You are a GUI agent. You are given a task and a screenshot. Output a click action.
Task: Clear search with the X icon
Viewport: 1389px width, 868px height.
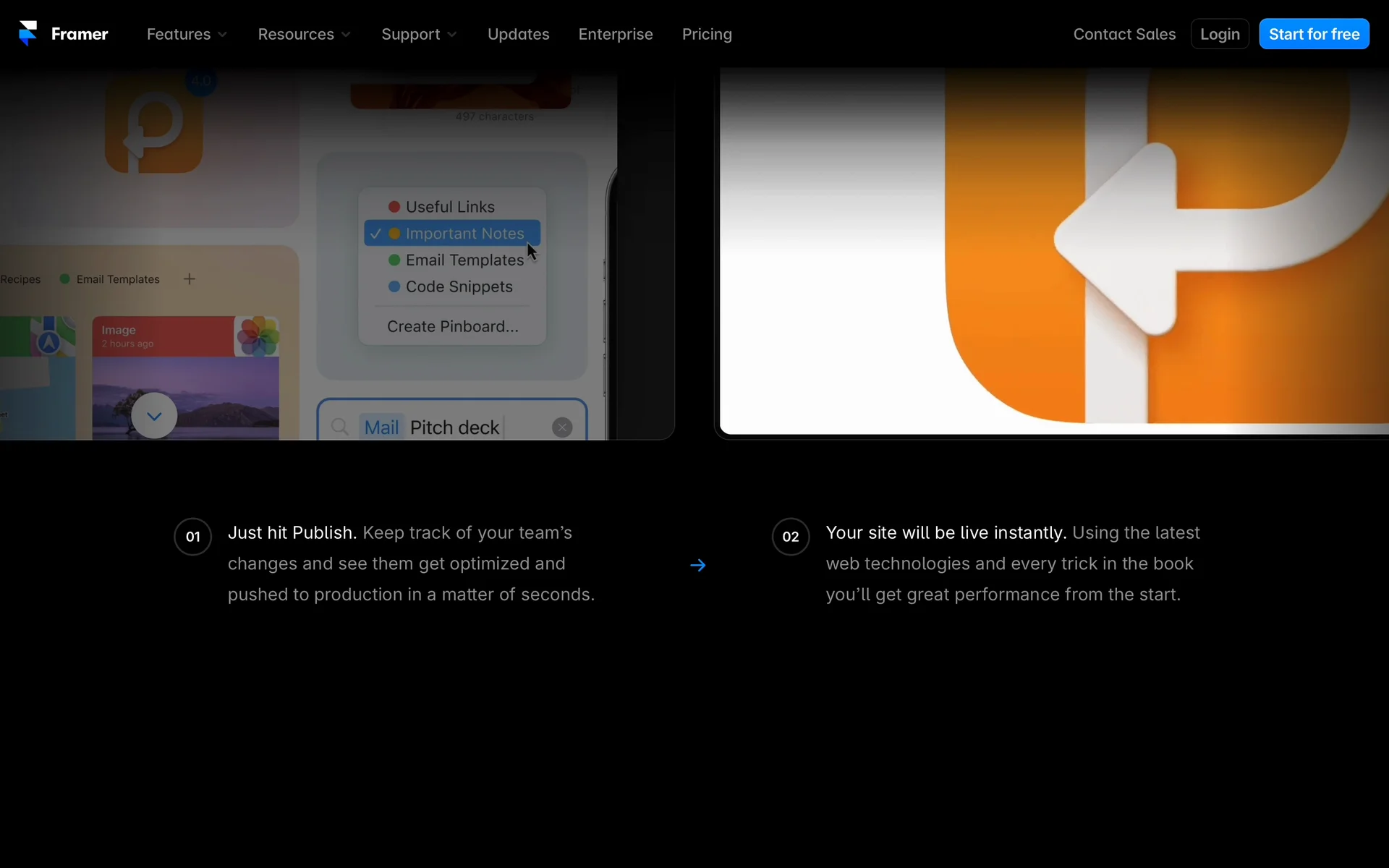[x=562, y=427]
